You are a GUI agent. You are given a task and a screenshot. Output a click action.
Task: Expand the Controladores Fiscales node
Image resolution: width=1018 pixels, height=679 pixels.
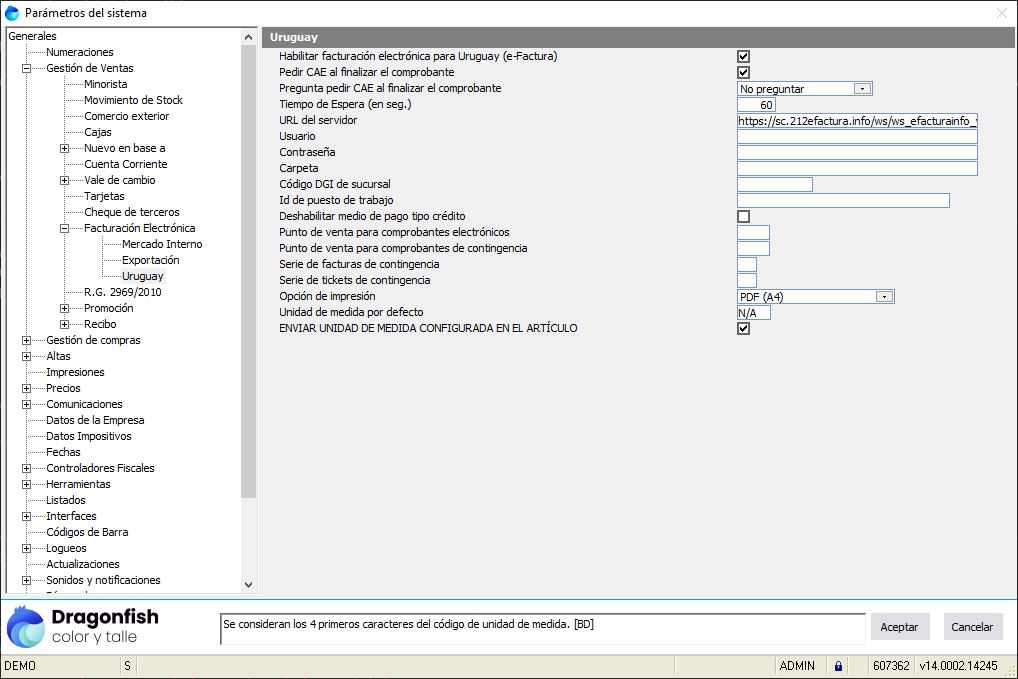click(27, 468)
